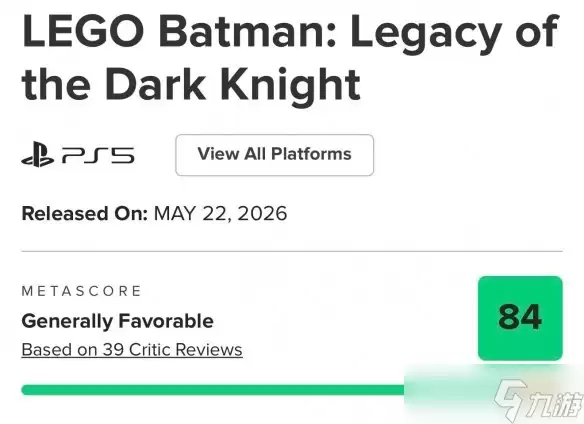Viewport: 584px width, 424px height.
Task: Click the Released On label
Action: pos(85,213)
